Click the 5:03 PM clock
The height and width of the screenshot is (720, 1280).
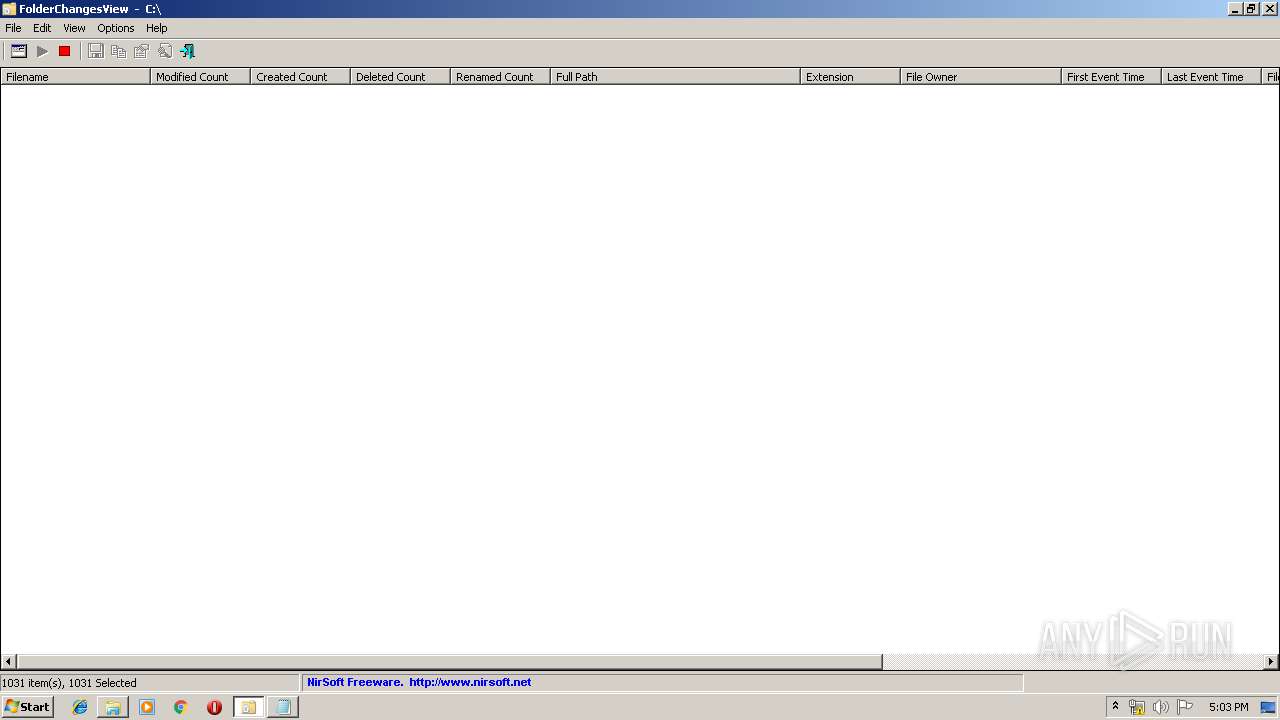[1228, 707]
